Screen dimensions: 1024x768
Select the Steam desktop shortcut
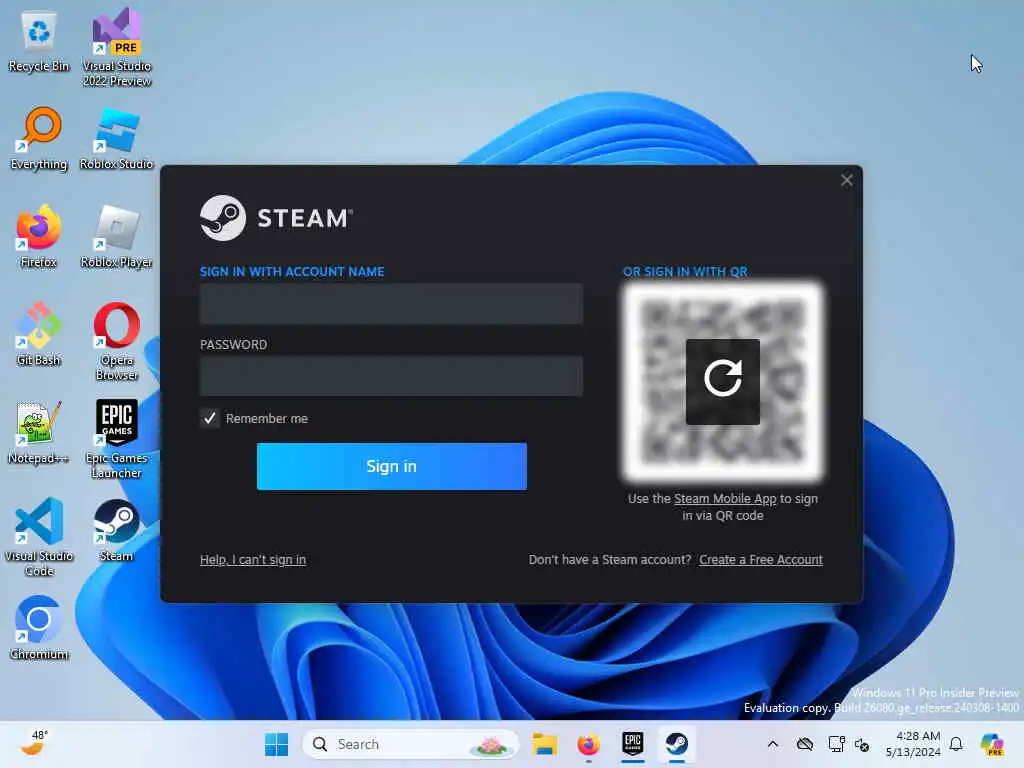tap(116, 531)
